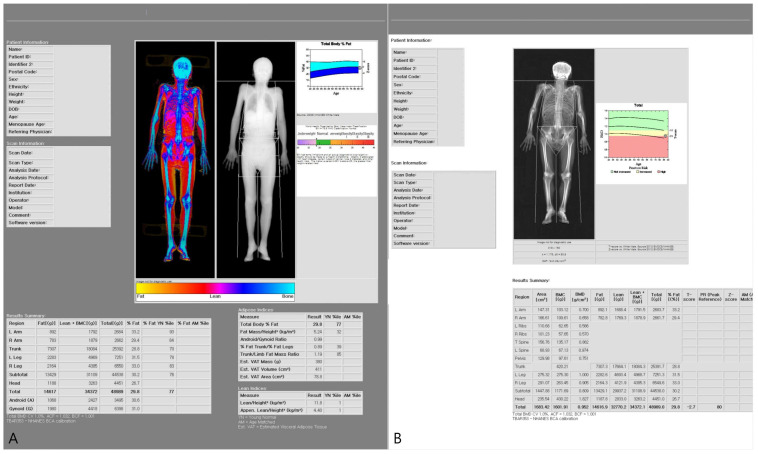Click the grayscale soft-tissue body scan in panel A

256,160
